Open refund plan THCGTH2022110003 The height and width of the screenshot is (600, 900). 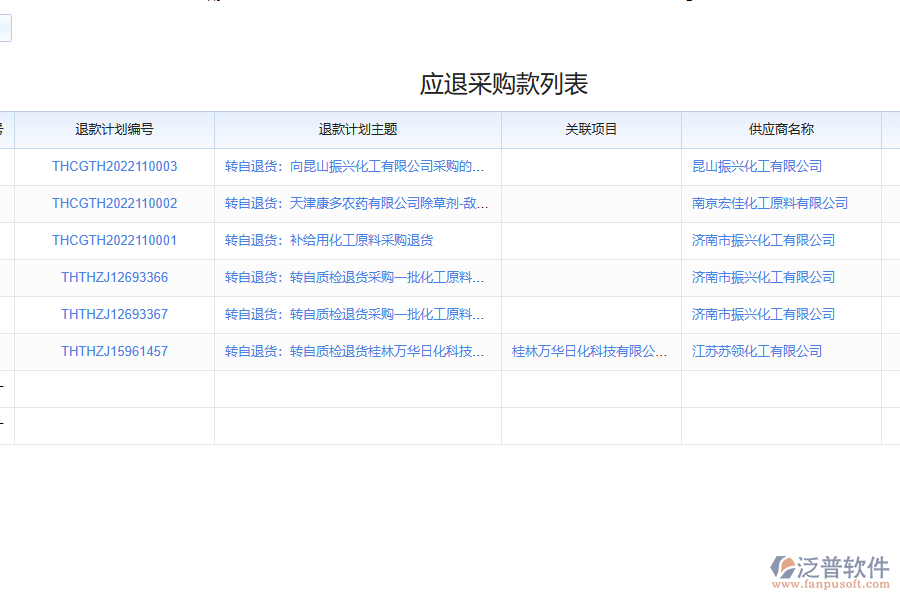[x=113, y=166]
